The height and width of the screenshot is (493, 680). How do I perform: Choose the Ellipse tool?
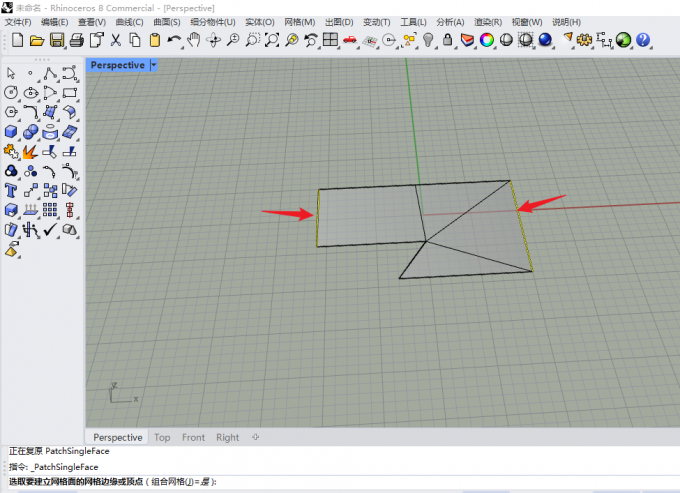(x=30, y=93)
